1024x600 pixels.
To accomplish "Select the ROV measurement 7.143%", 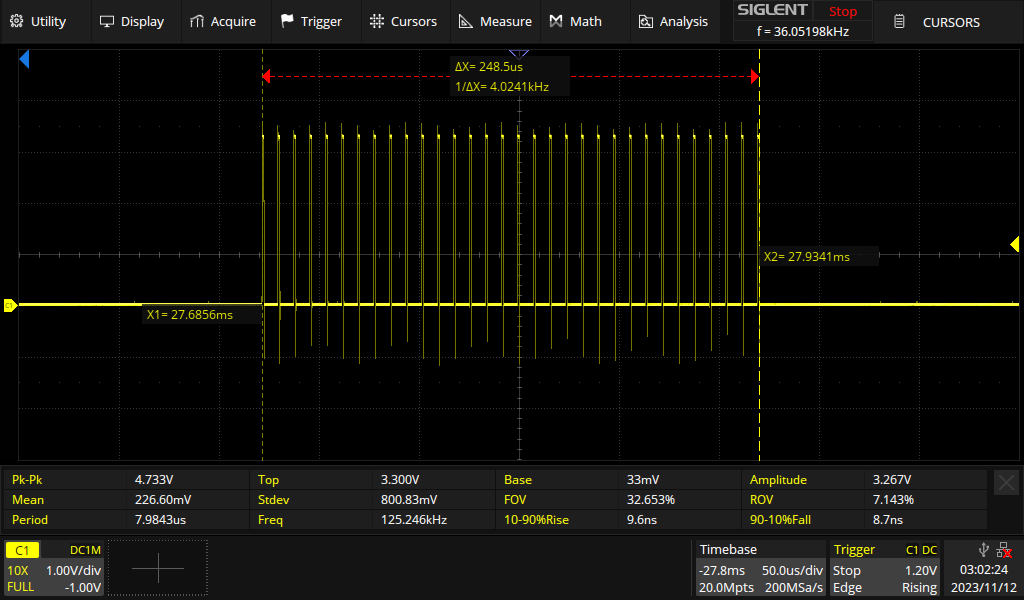I will (865, 499).
